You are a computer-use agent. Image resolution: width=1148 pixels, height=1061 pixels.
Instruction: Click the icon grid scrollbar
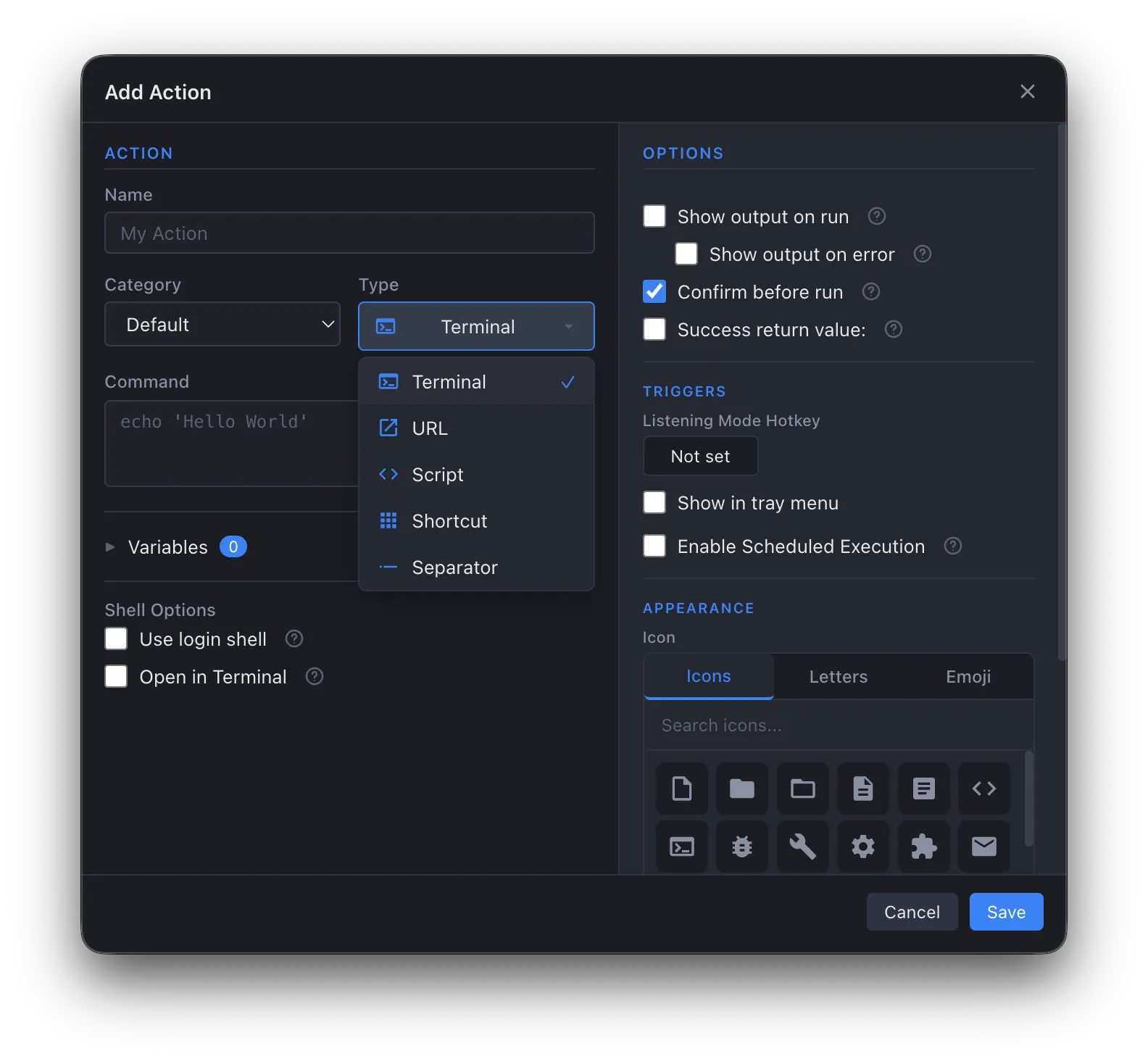(x=1028, y=799)
